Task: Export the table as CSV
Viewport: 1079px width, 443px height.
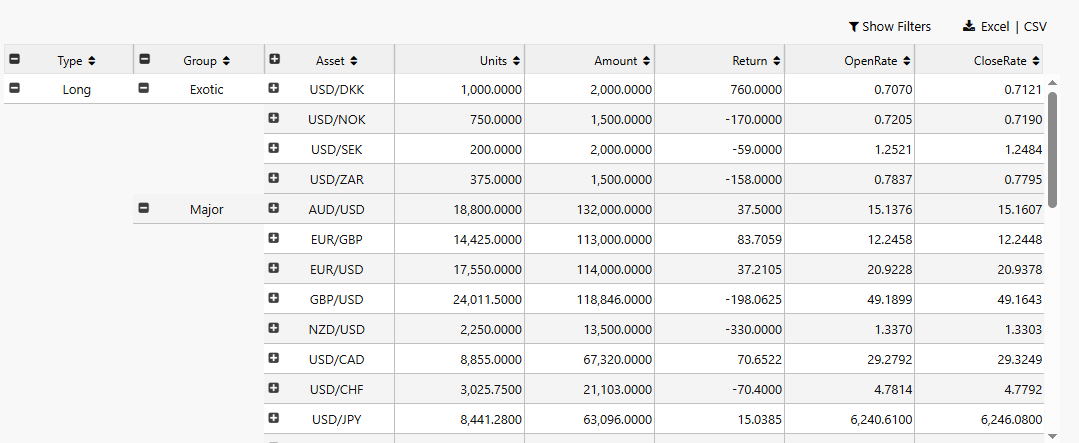Action: click(x=1035, y=27)
